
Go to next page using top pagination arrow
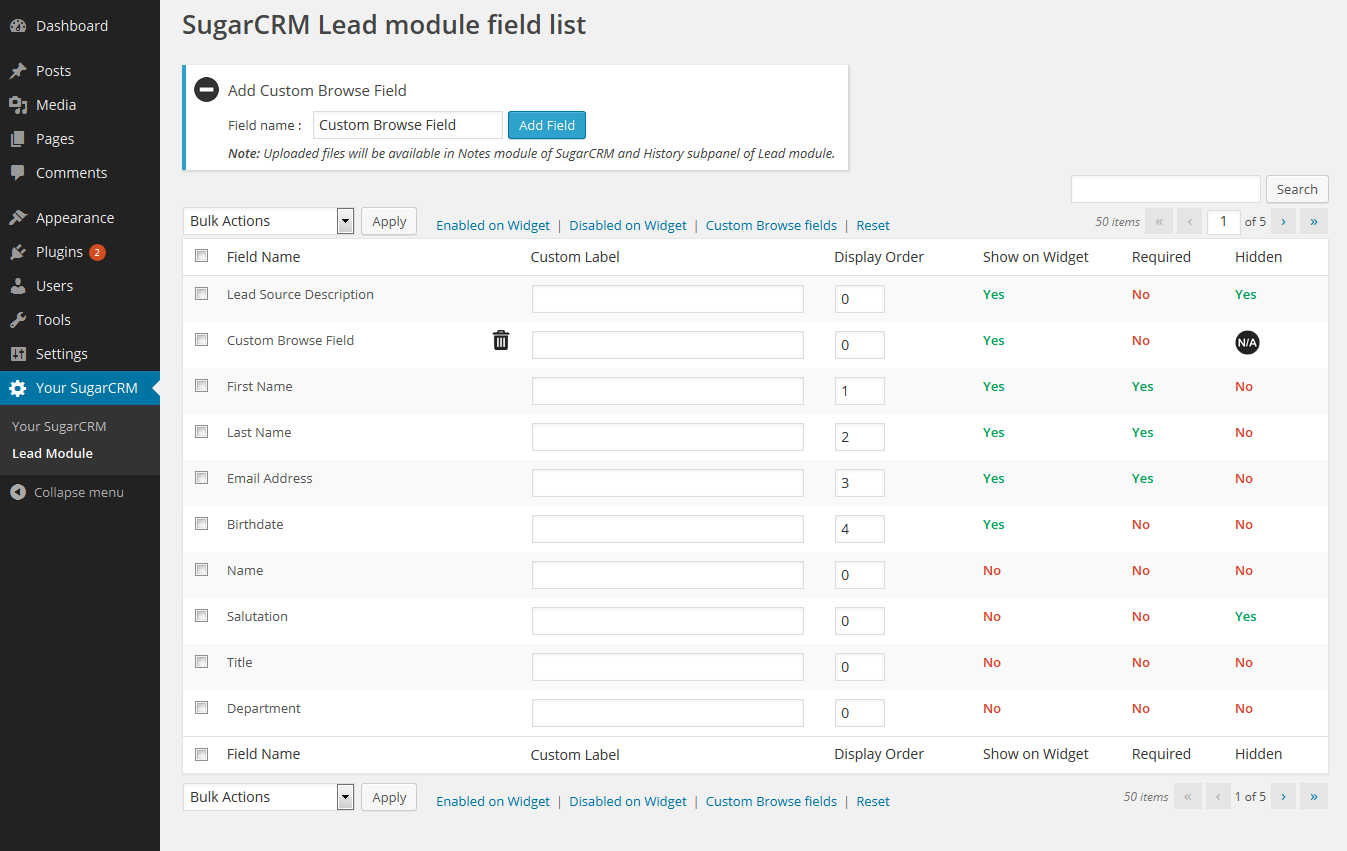coord(1282,222)
